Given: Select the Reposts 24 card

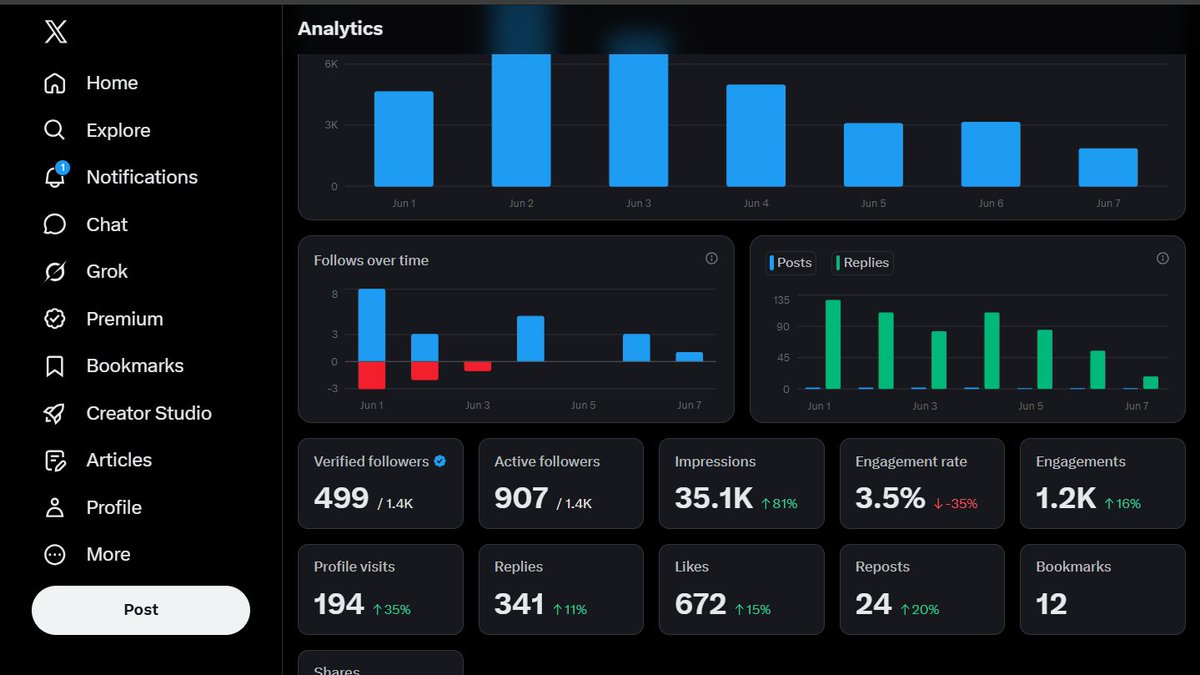Looking at the screenshot, I should 922,589.
